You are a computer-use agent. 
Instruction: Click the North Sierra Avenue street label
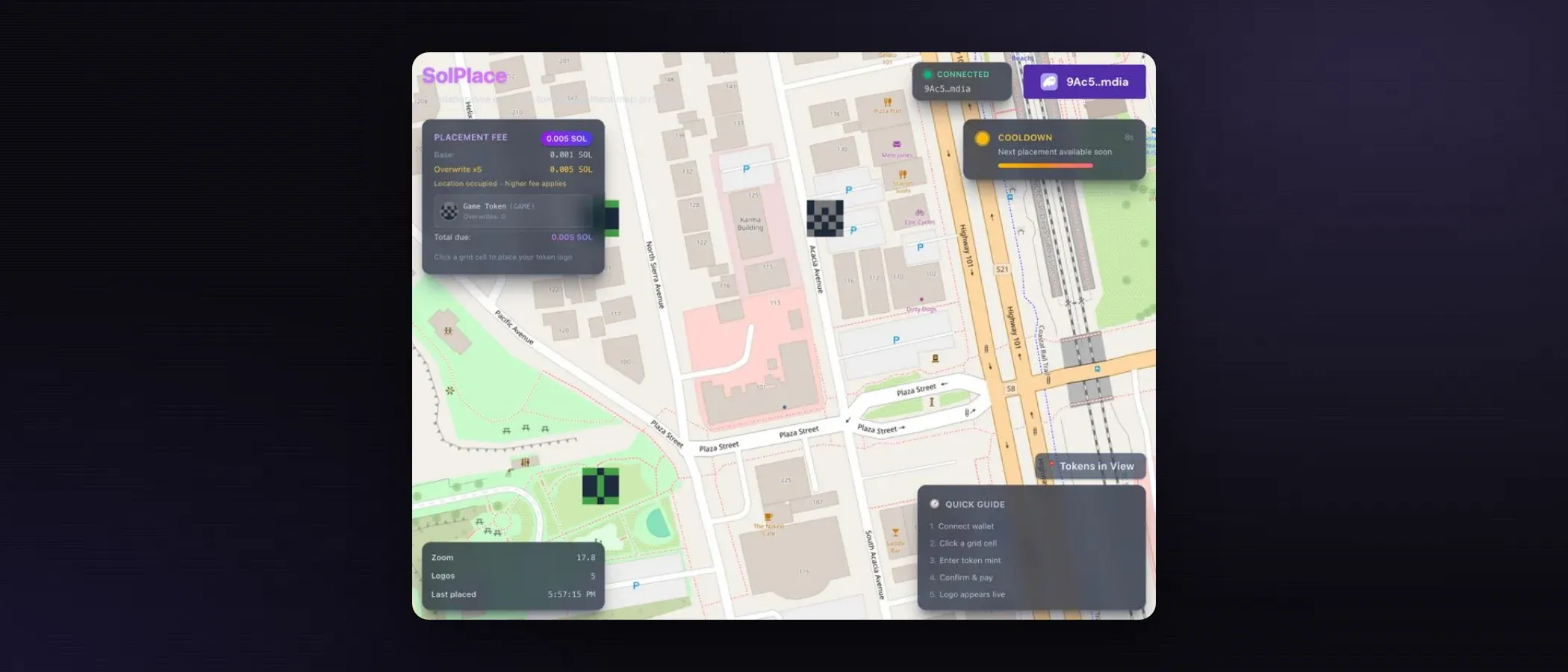pos(655,275)
